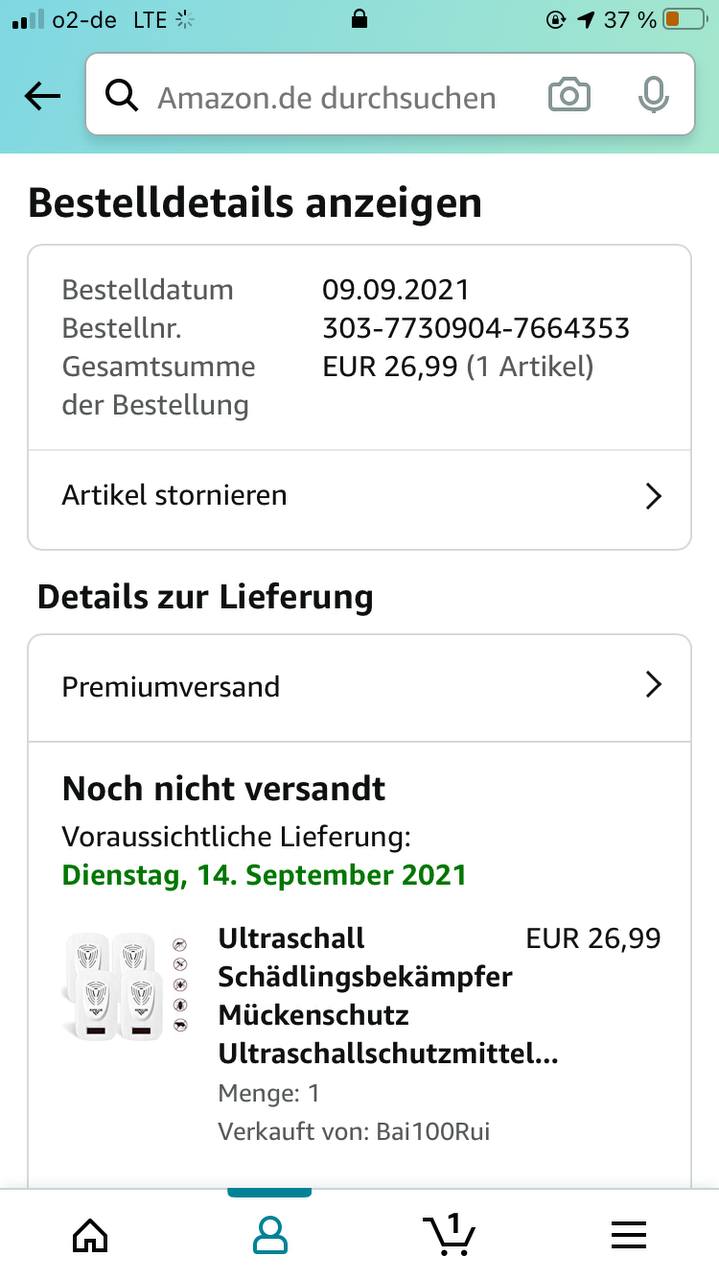Open camera search in the search bar

[x=569, y=96]
